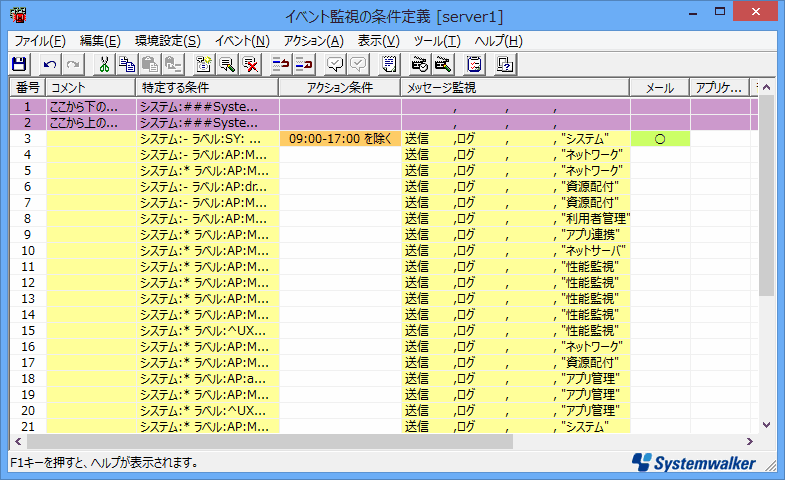Screen dimensions: 785x480
Task: Click the help question-mark window icon
Action: (505, 64)
